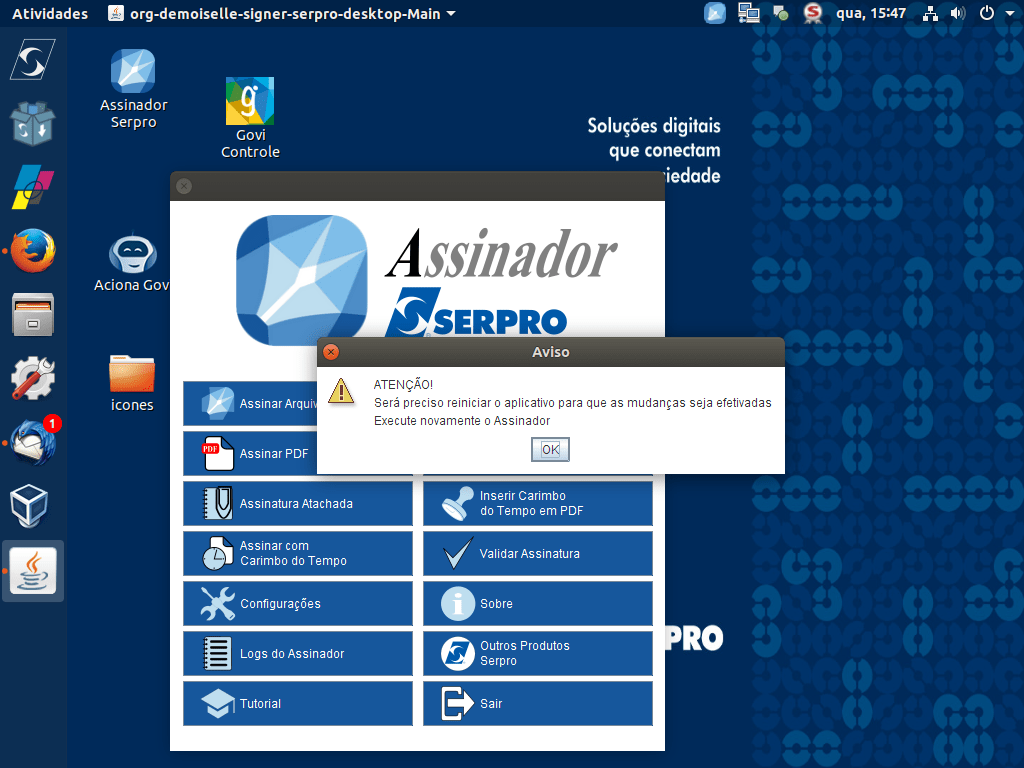Open the Tutorial button
Screen dimensions: 1024x768
298,703
